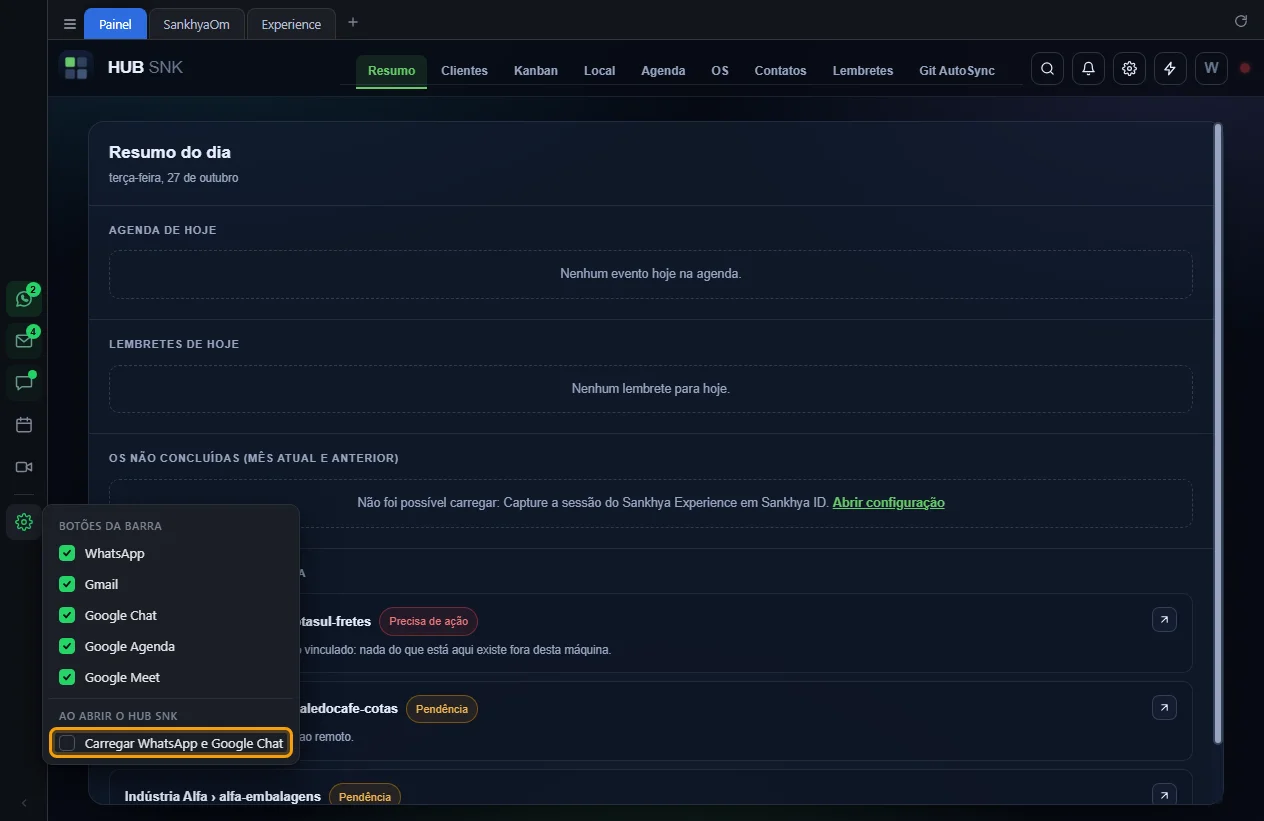The image size is (1264, 821).
Task: Open the Google Agenda calendar sidebar icon
Action: pos(24,425)
